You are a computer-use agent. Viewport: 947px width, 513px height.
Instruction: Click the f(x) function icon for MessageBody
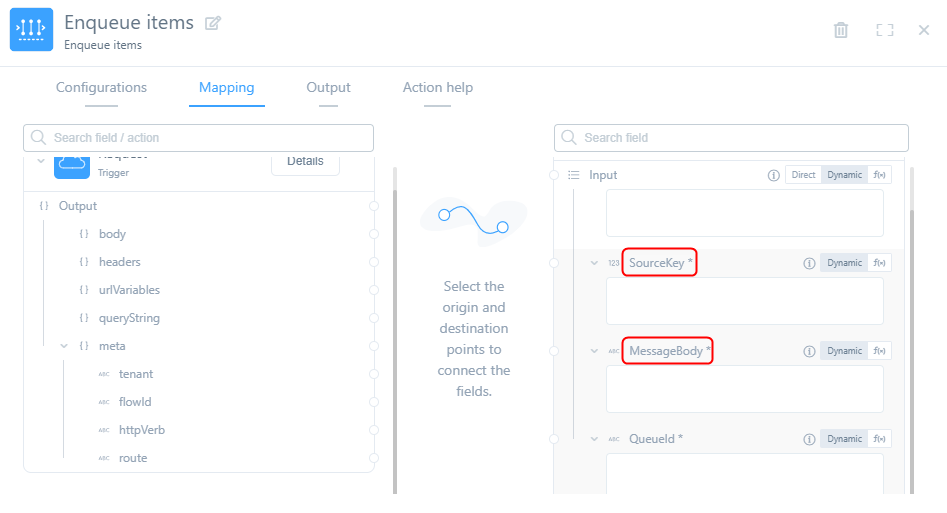(x=880, y=351)
